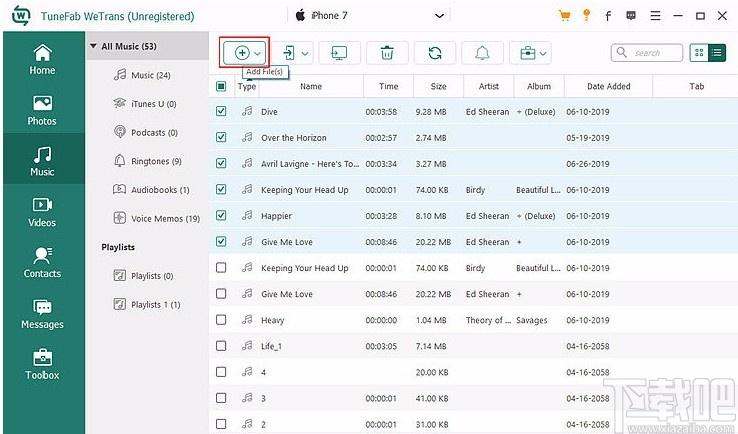Select Voice Memos (19) category
738x434 pixels.
(x=157, y=218)
